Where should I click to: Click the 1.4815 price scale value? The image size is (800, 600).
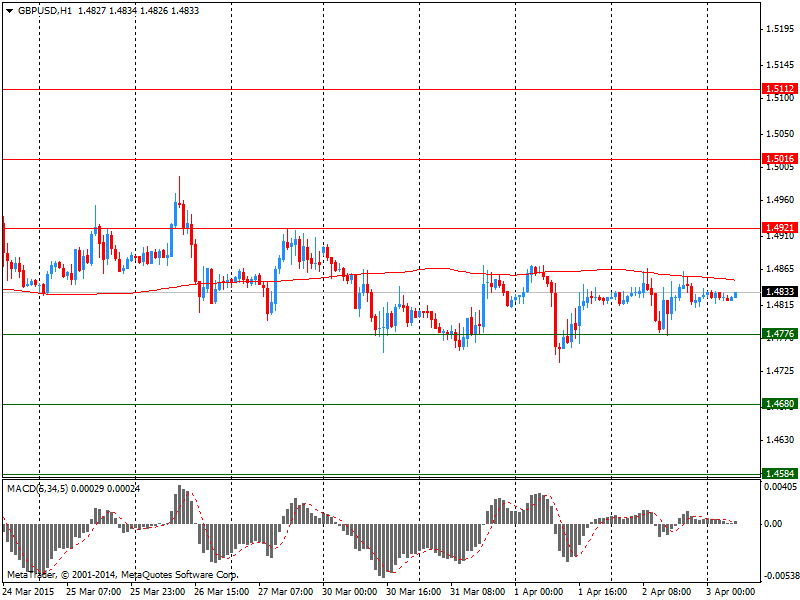(x=780, y=305)
